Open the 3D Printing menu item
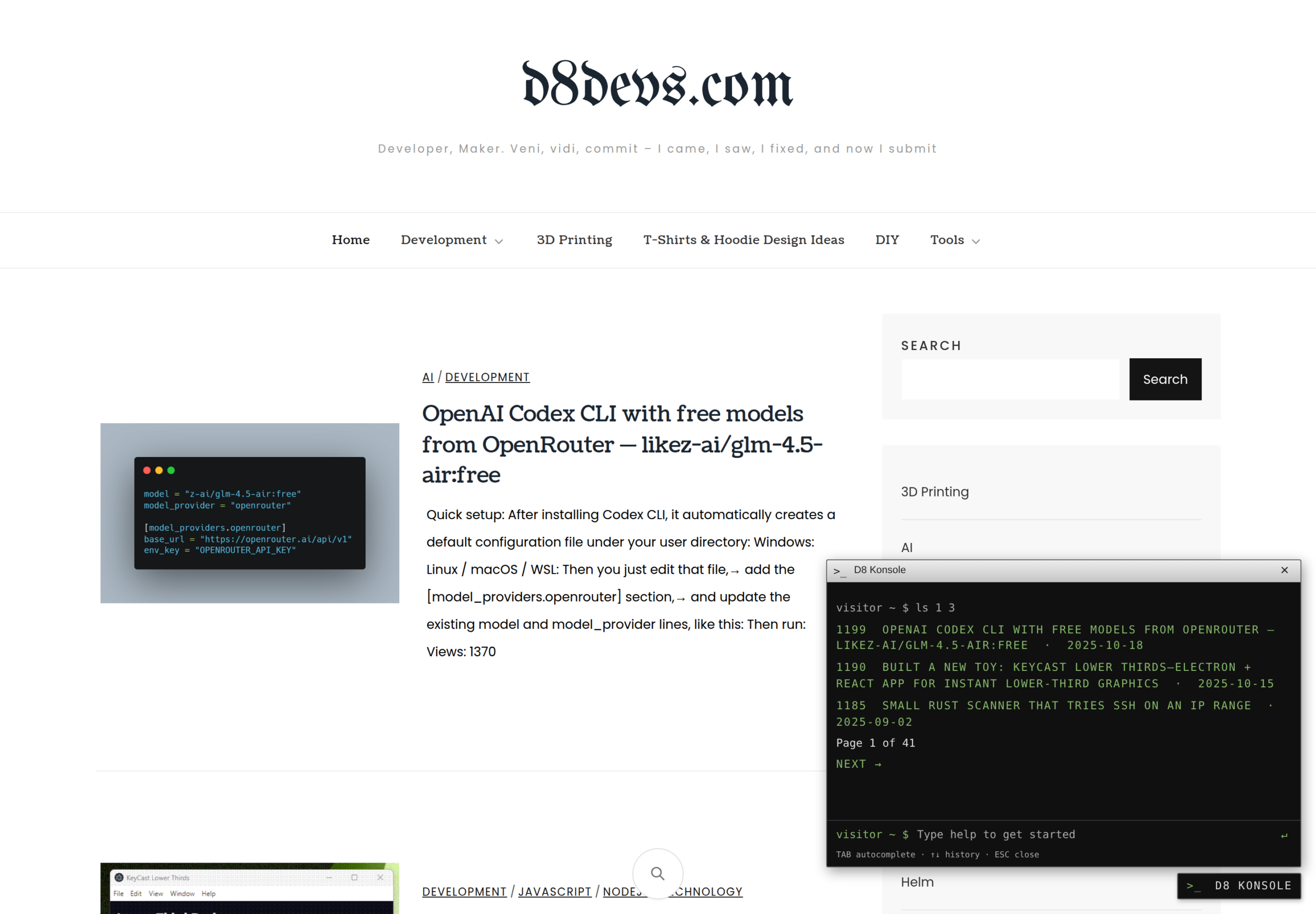The width and height of the screenshot is (1316, 914). 574,240
